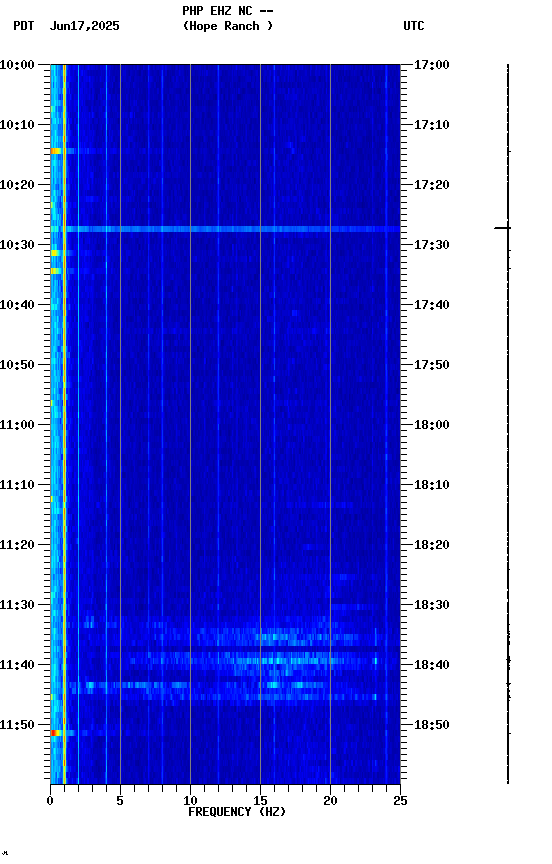
Task: Click the 17:20 UTC time label
Action: [x=432, y=185]
